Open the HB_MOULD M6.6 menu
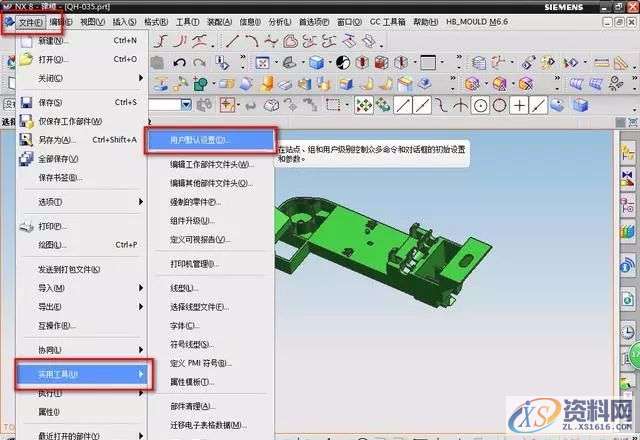The image size is (640, 440). point(476,22)
